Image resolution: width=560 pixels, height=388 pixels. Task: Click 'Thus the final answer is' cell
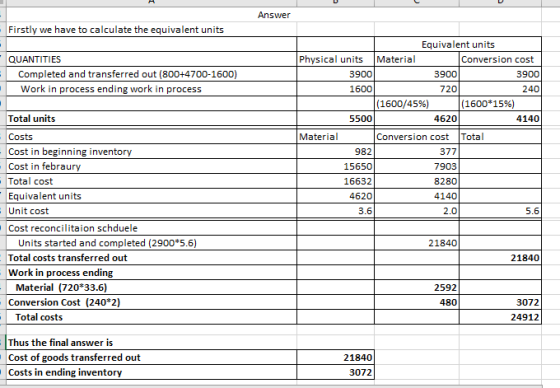[151, 342]
